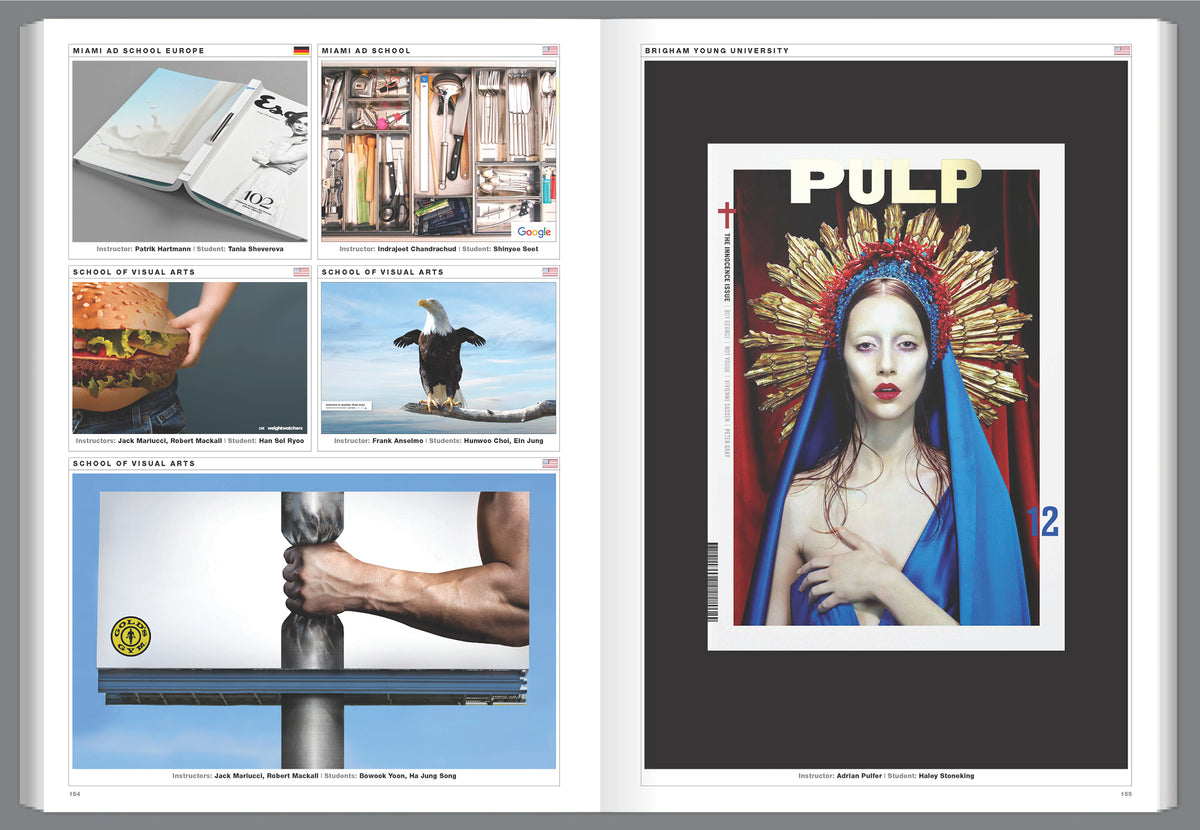This screenshot has width=1200, height=830.
Task: Open the PULP magazine cover image
Action: [885, 397]
